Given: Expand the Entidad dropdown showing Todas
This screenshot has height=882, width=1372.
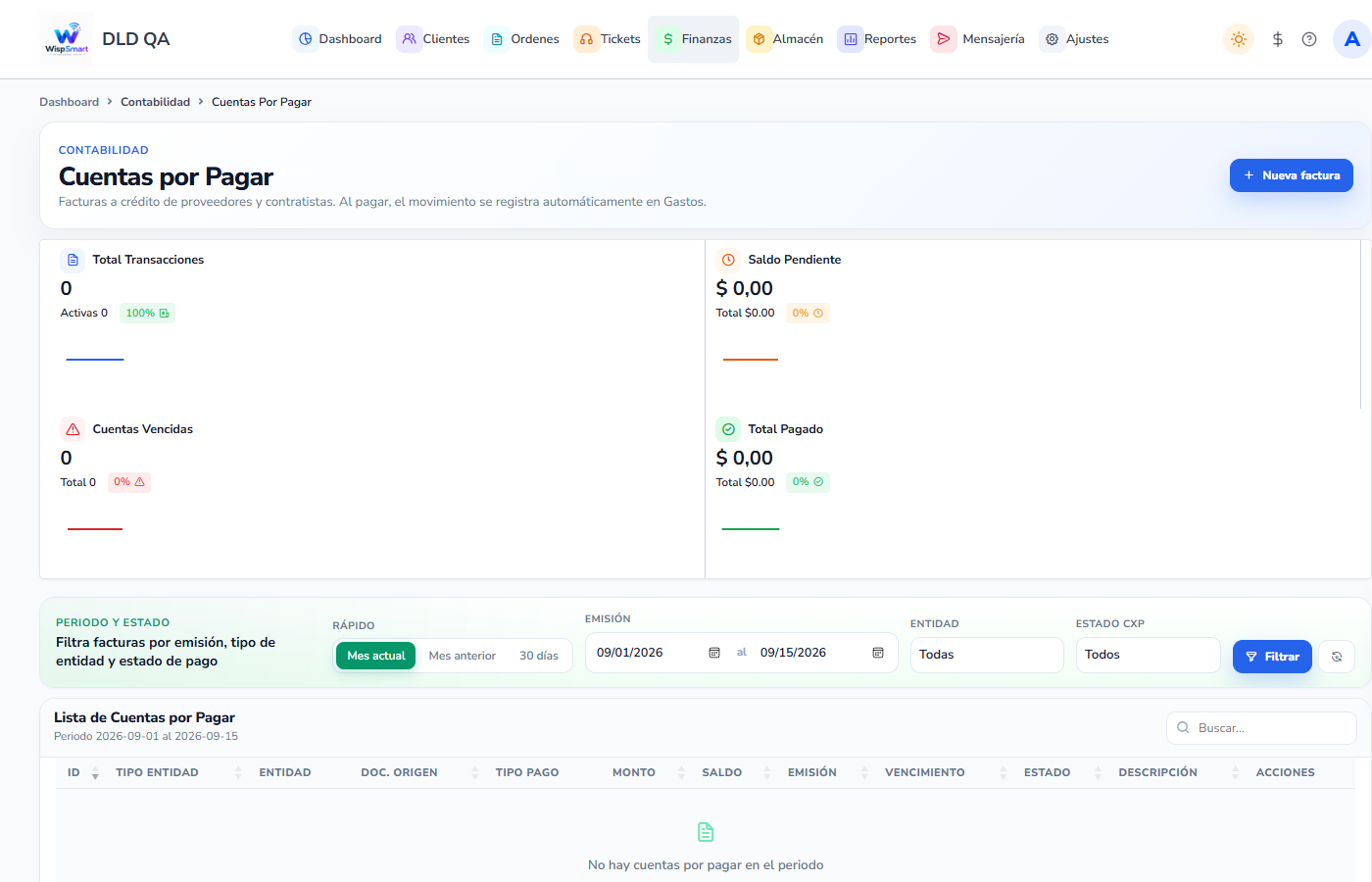Looking at the screenshot, I should [987, 655].
